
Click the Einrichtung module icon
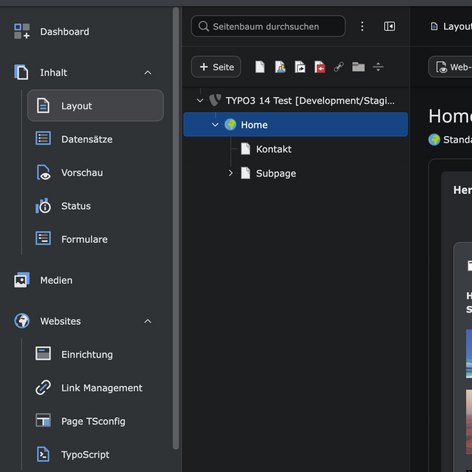[43, 354]
